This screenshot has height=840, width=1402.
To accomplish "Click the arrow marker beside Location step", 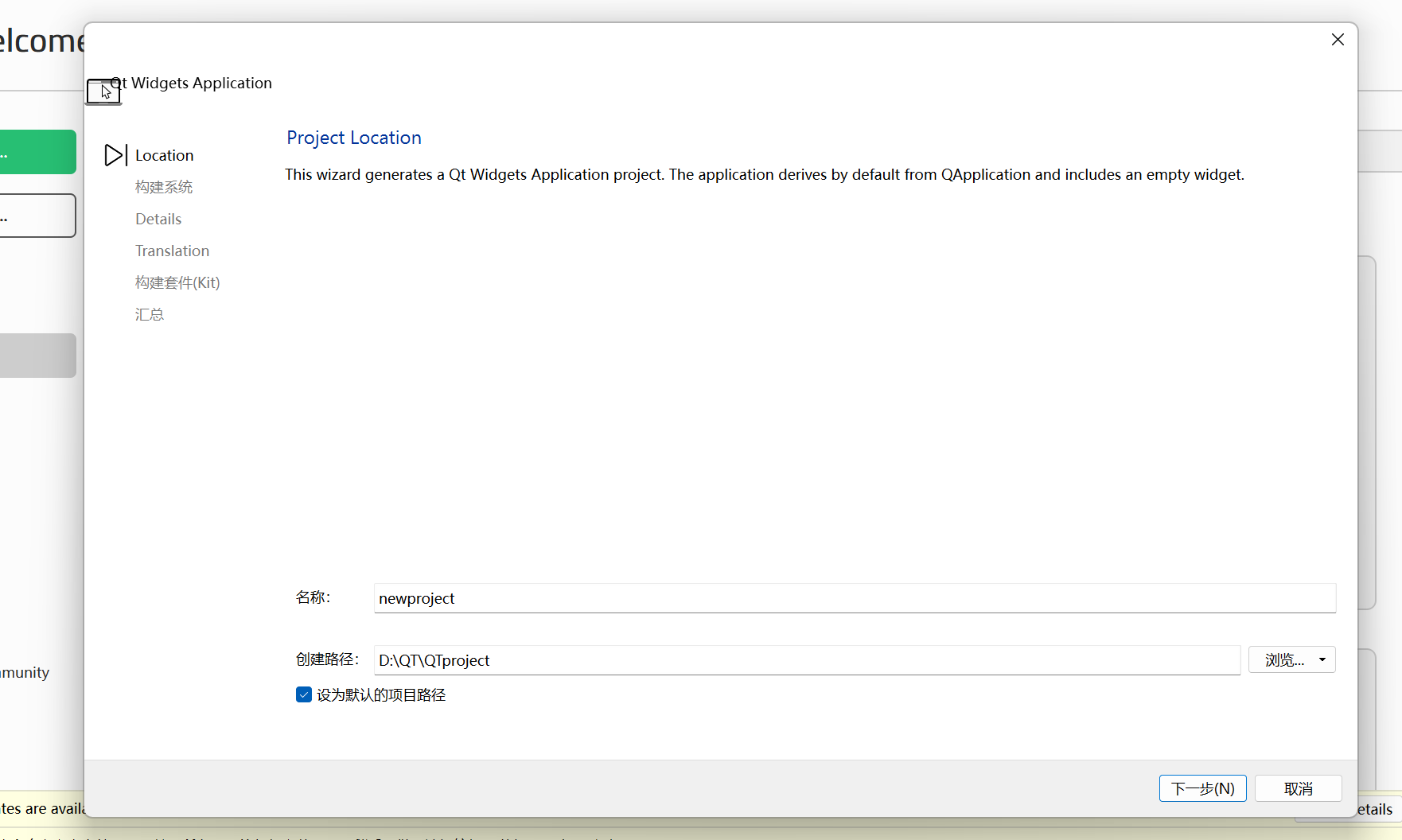I will [x=115, y=155].
